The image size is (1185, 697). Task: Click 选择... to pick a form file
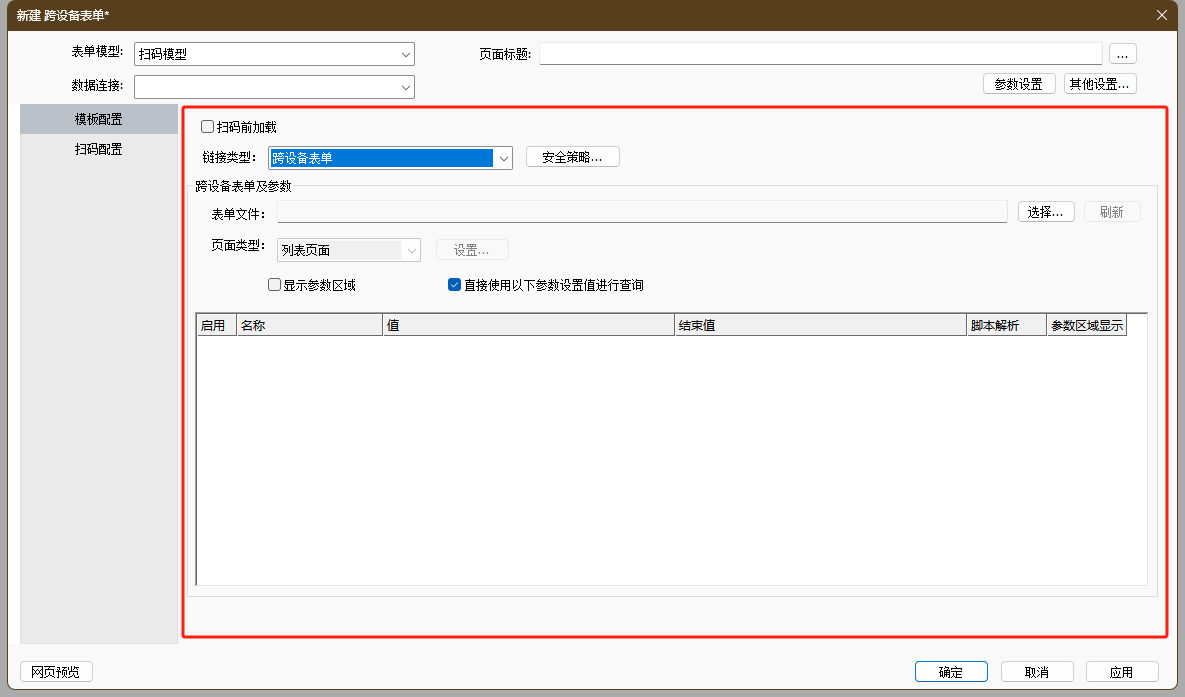pos(1046,212)
